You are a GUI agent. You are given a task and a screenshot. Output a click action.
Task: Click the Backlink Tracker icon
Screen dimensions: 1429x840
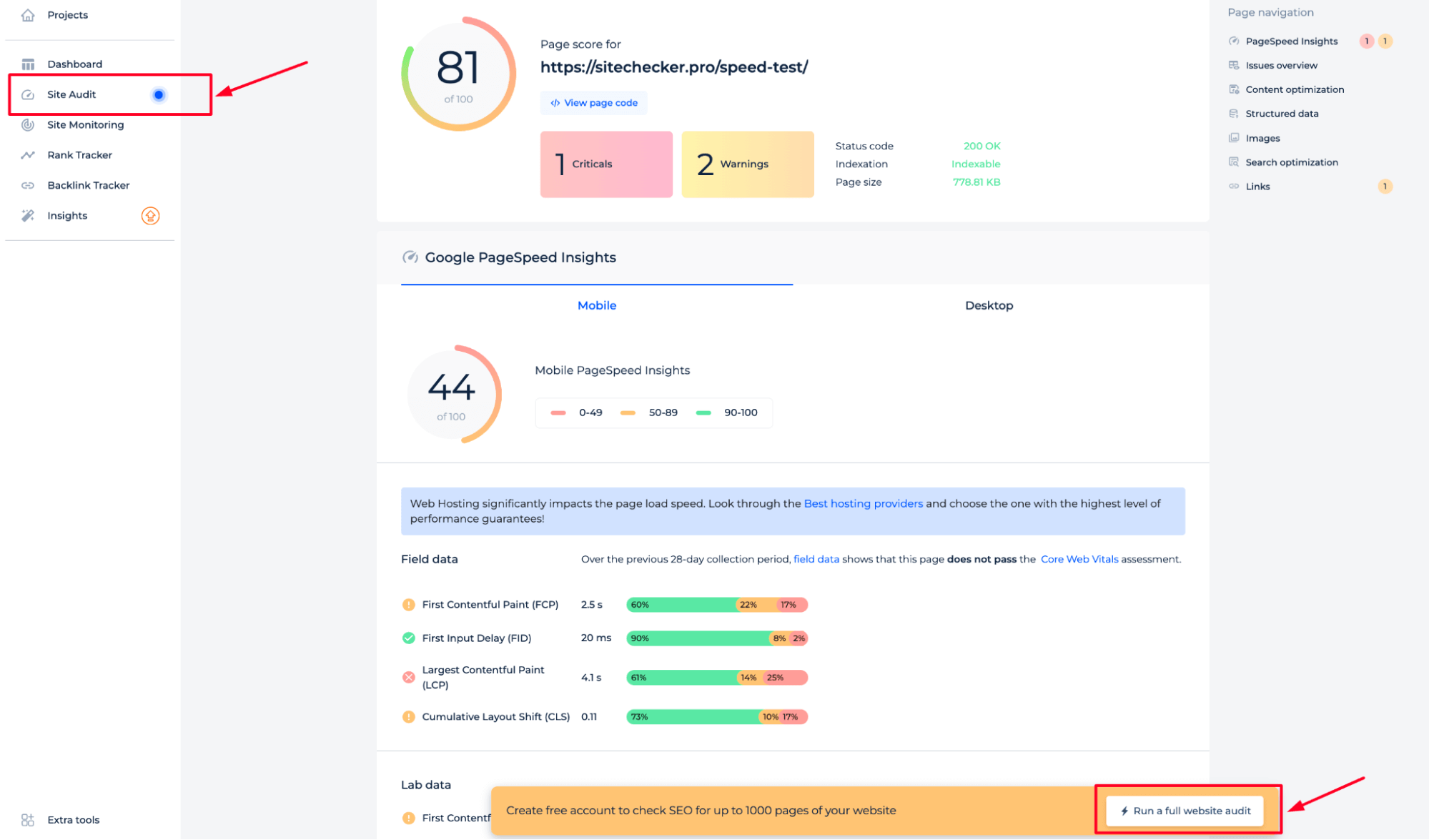(x=27, y=185)
